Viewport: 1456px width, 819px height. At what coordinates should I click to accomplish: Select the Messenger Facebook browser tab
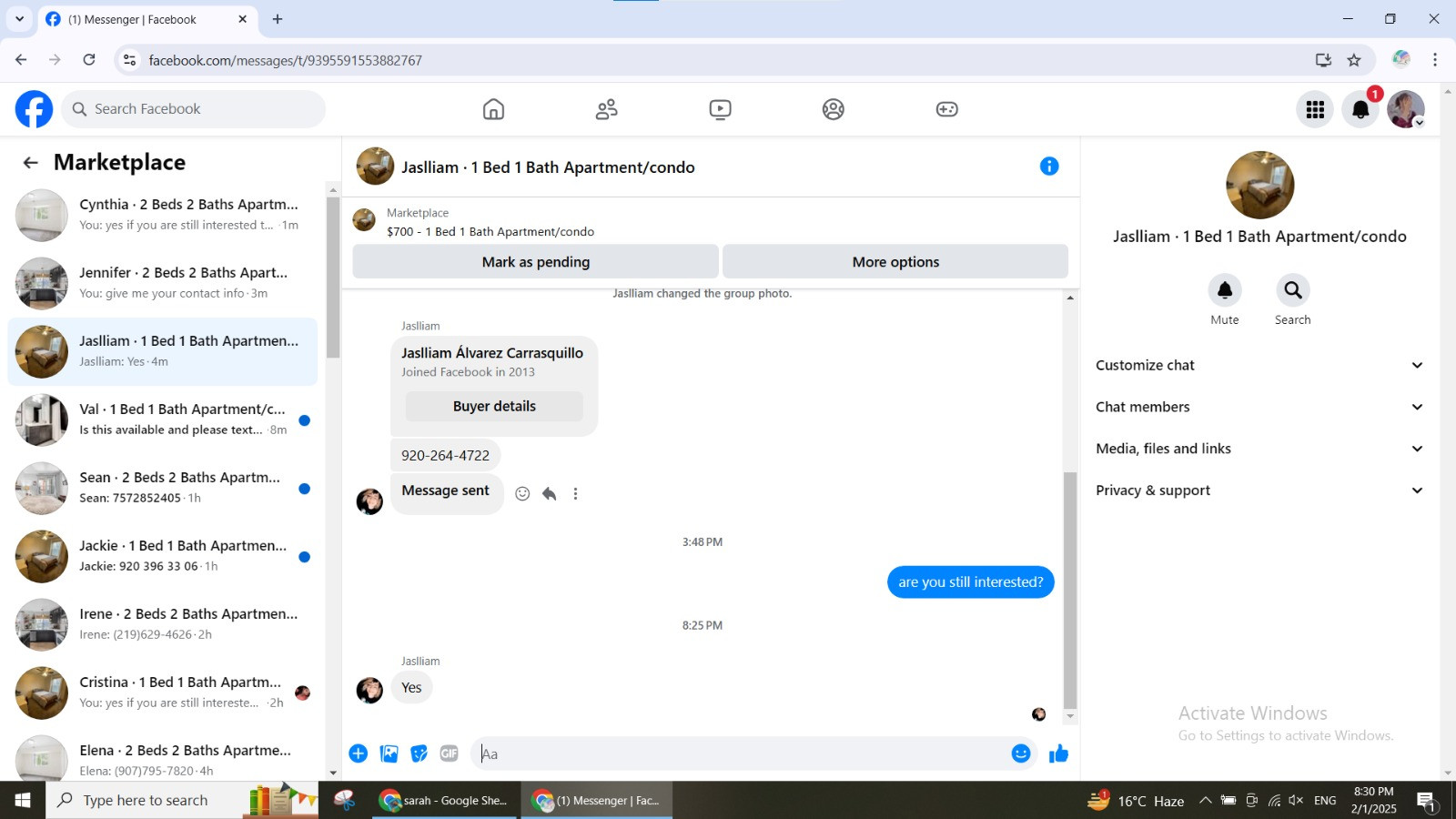click(x=146, y=19)
